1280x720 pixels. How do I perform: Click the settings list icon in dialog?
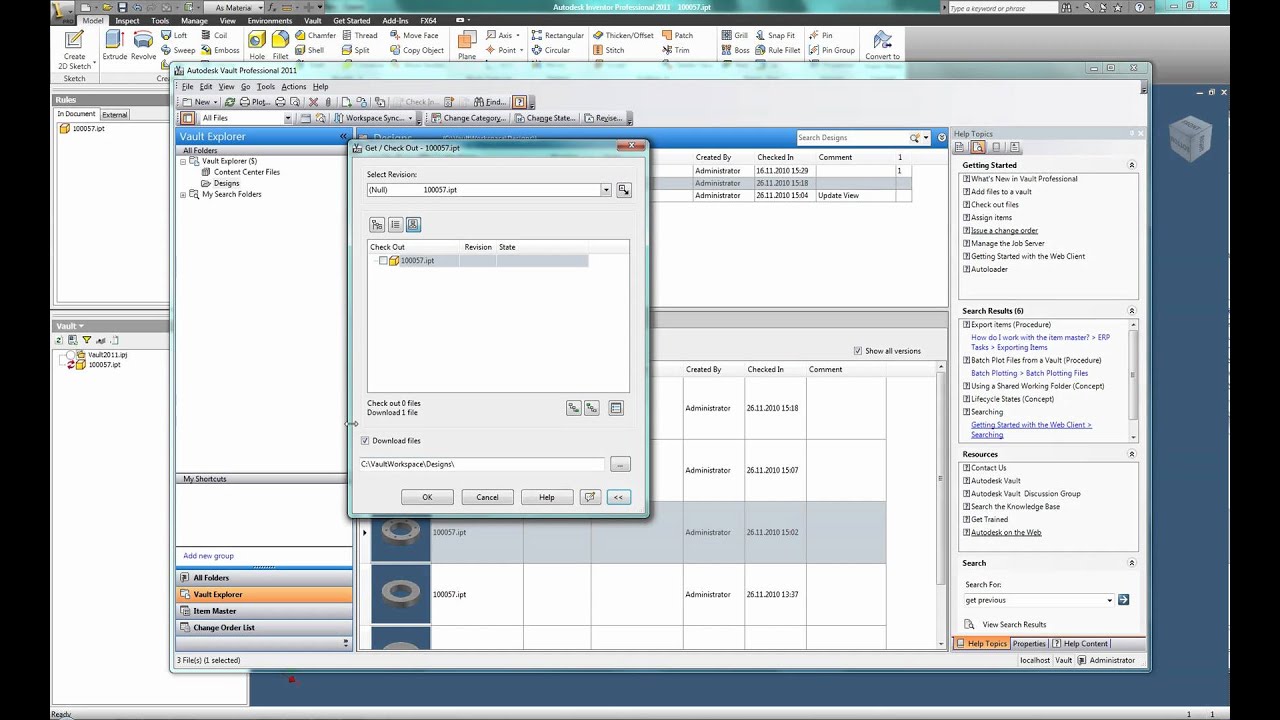[x=616, y=408]
